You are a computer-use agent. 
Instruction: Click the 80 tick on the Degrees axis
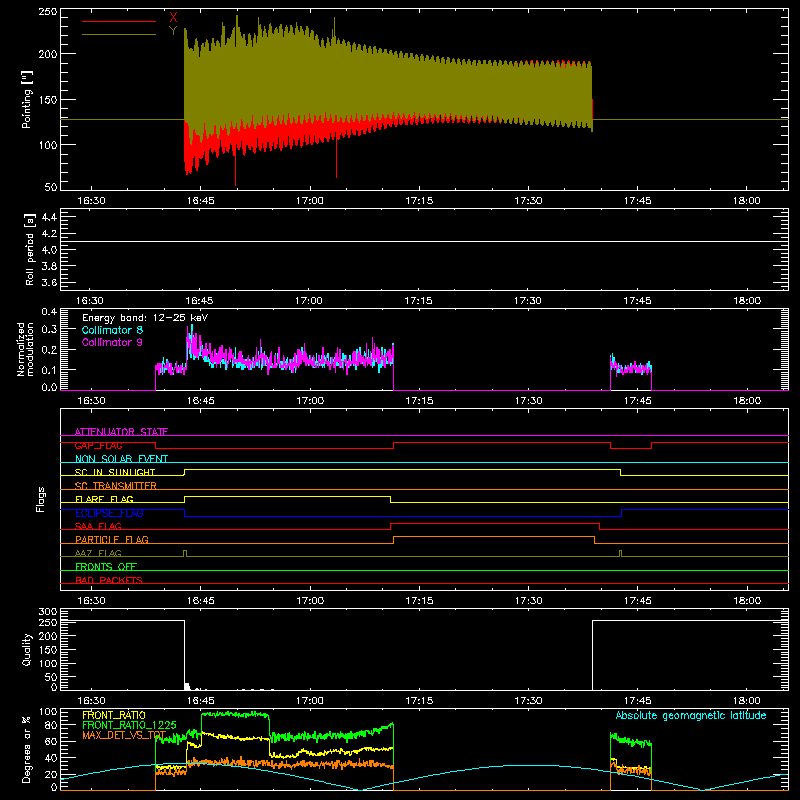click(x=51, y=724)
